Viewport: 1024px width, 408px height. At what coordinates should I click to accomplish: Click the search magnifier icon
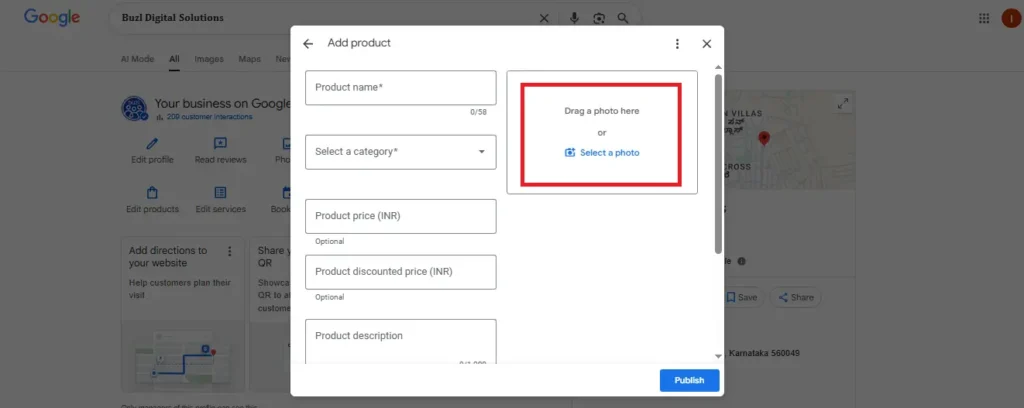click(623, 18)
